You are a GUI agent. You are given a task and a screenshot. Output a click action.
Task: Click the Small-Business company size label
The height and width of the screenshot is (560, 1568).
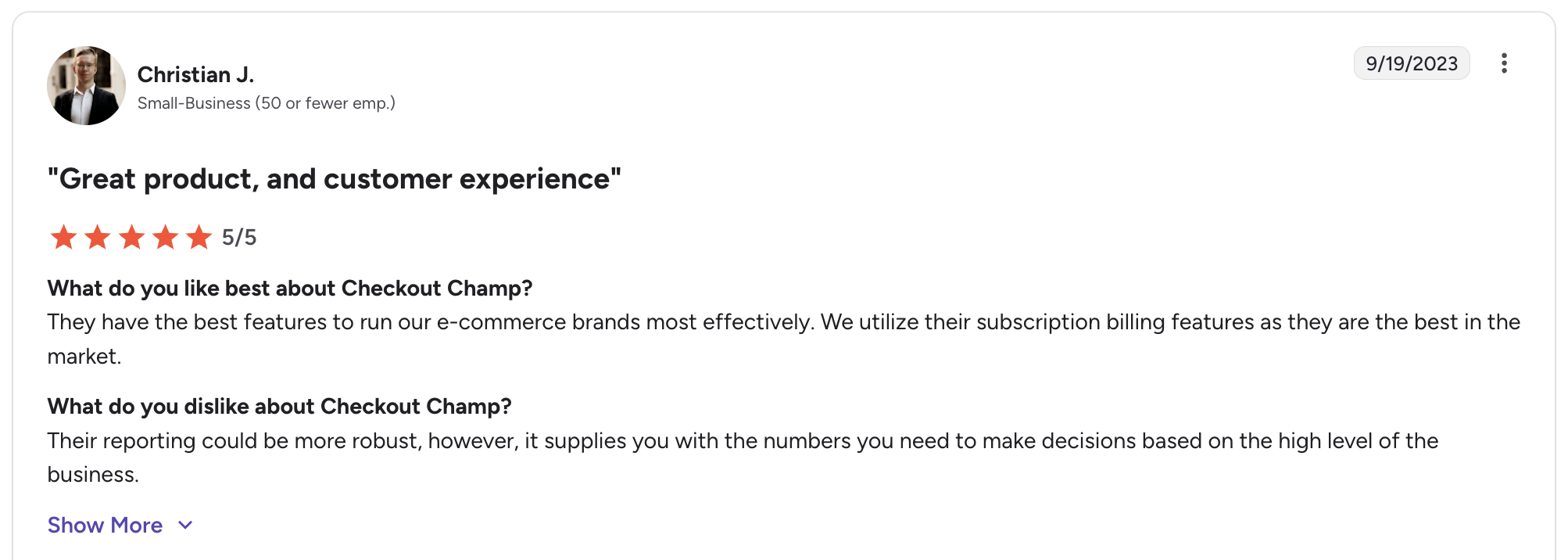pos(267,103)
